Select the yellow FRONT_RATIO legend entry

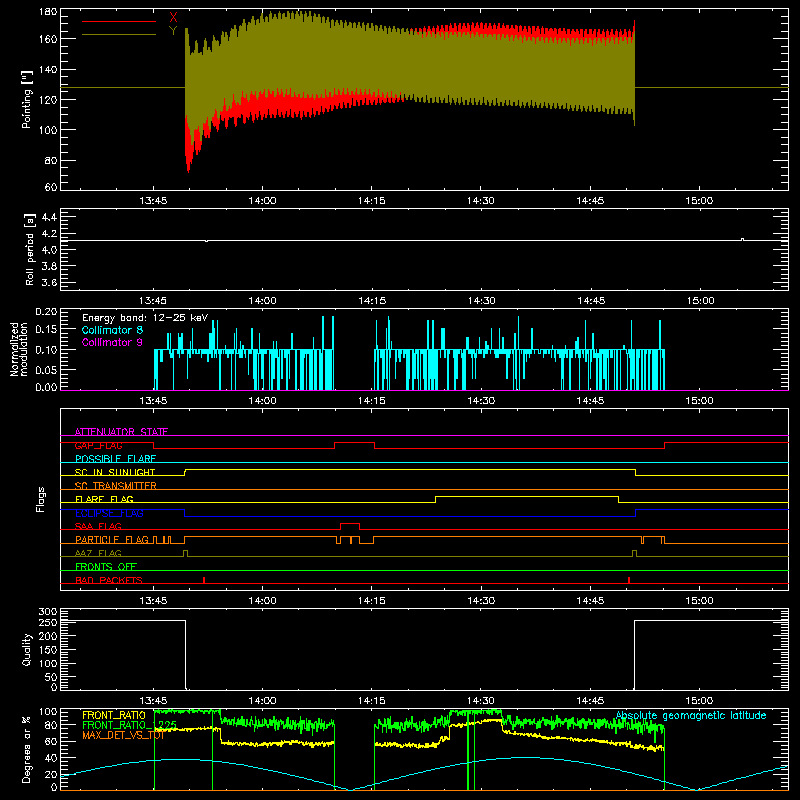(113, 715)
